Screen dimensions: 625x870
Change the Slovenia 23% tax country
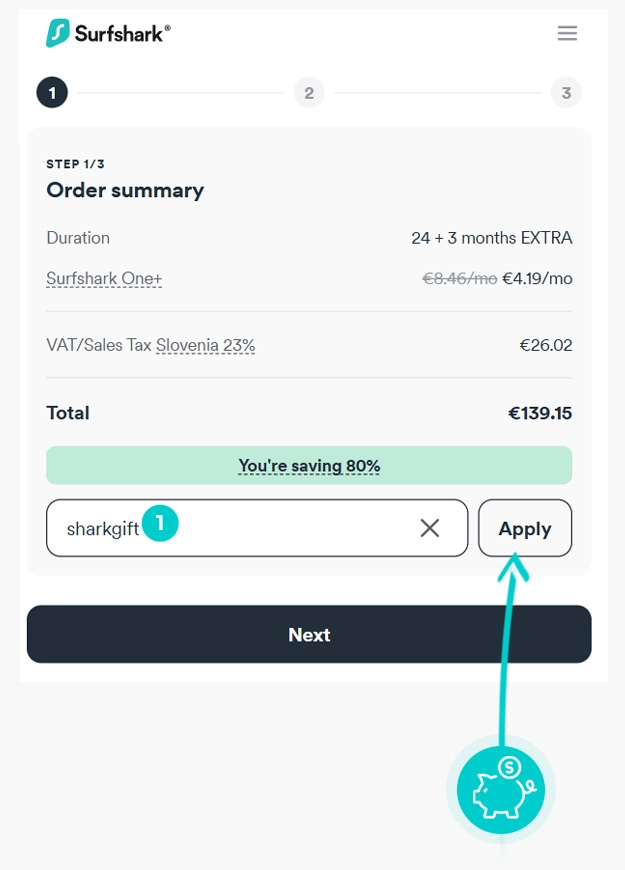(205, 345)
